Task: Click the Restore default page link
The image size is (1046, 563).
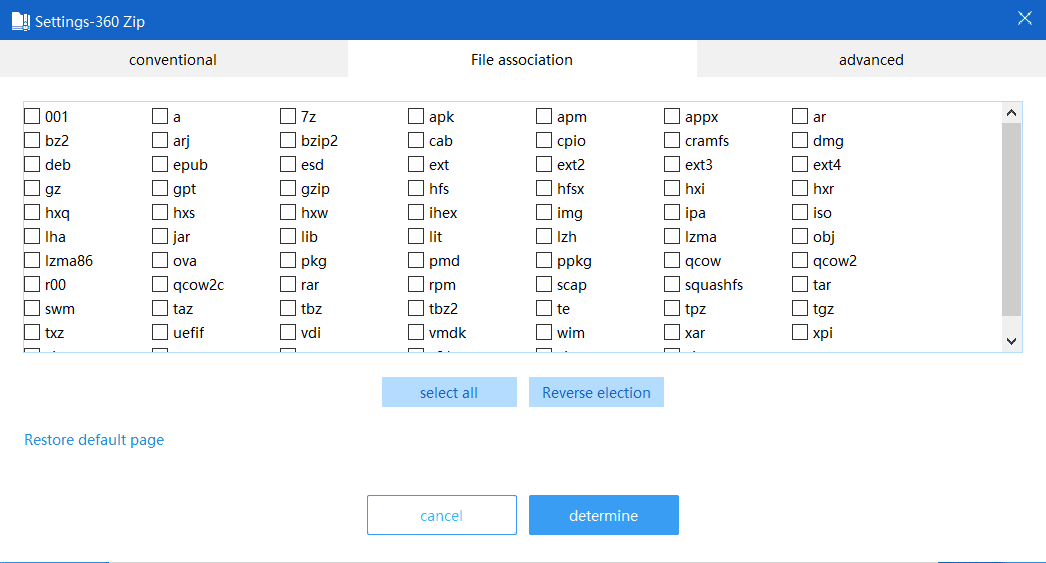Action: [94, 440]
